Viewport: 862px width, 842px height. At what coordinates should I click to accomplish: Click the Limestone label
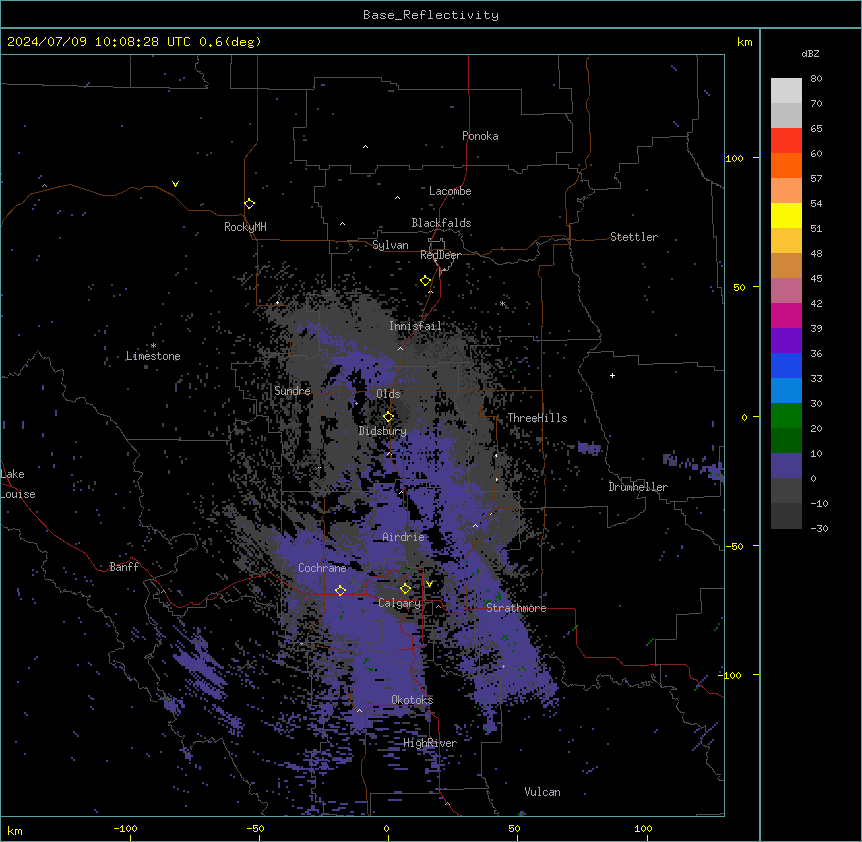point(153,356)
